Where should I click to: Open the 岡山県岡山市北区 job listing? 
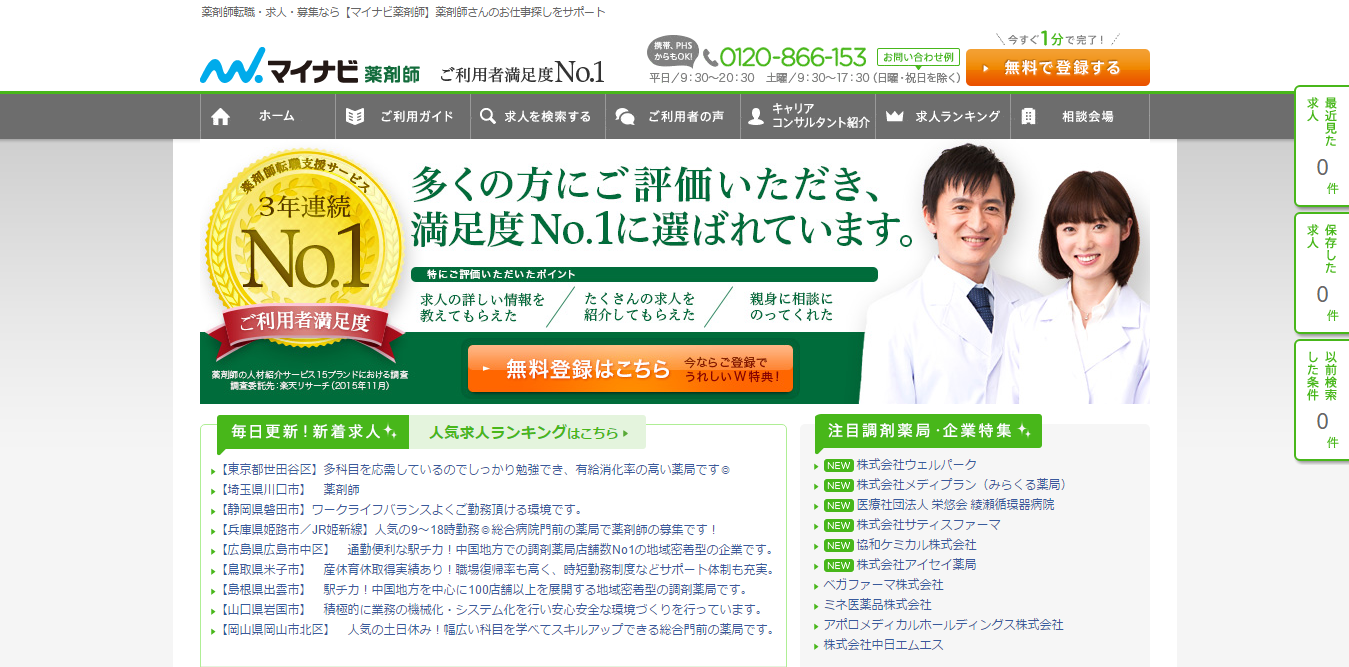click(497, 629)
